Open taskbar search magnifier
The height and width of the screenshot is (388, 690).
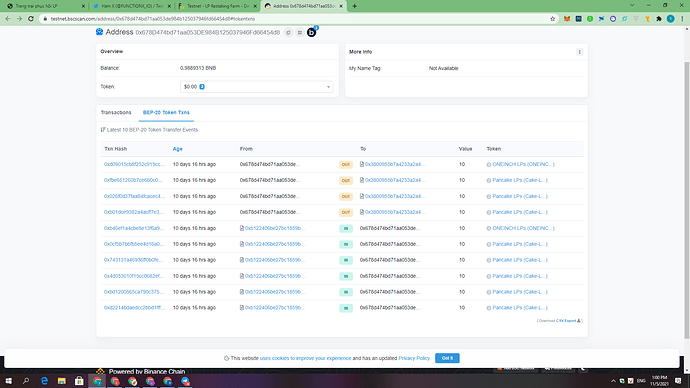26,381
